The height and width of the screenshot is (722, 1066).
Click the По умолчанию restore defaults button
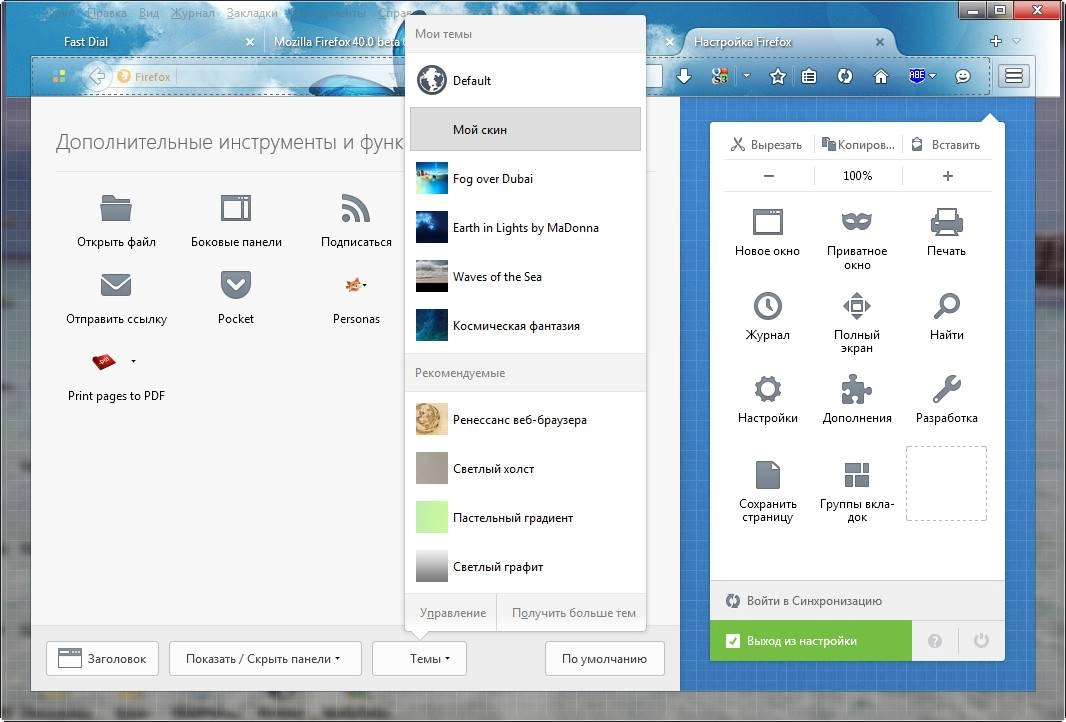[604, 658]
